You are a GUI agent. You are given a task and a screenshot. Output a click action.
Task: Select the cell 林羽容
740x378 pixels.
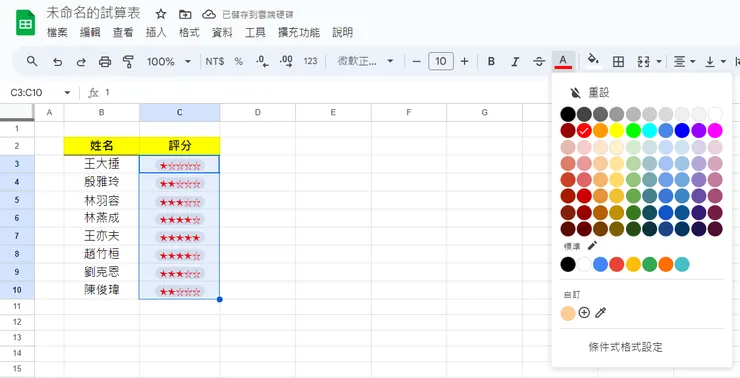pos(101,200)
